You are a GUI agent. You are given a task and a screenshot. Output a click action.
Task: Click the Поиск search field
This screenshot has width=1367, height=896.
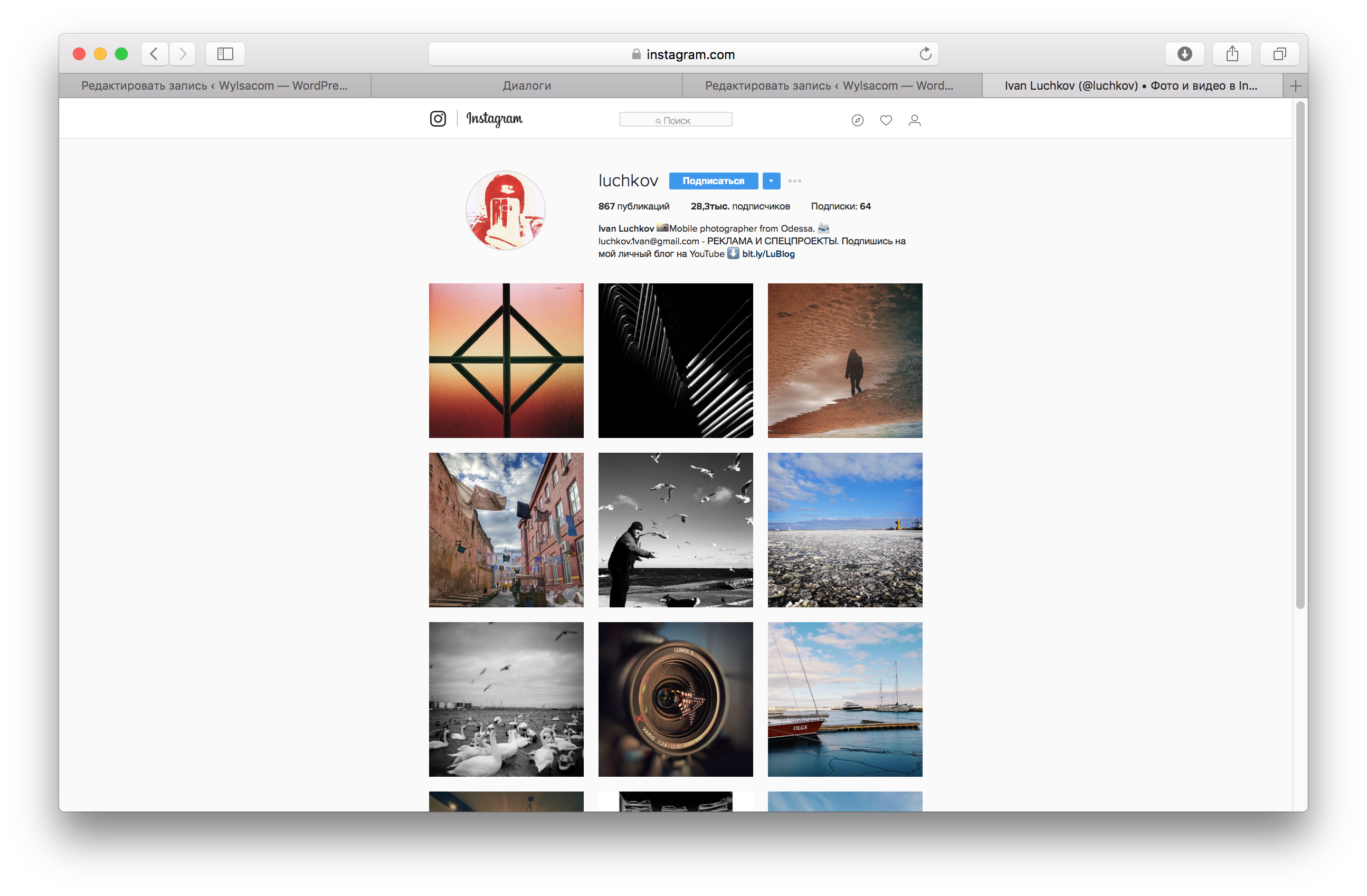(676, 120)
